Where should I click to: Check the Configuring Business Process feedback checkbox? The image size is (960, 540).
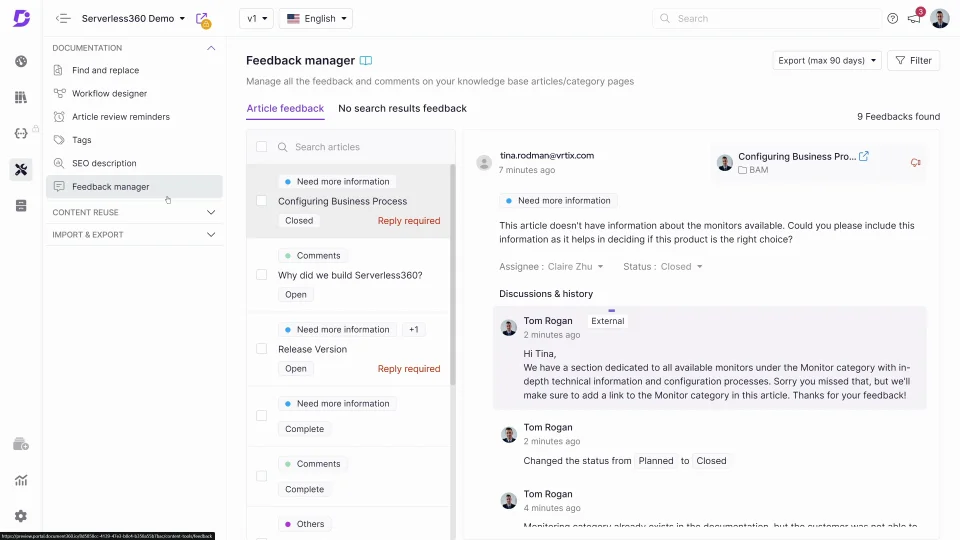click(262, 201)
